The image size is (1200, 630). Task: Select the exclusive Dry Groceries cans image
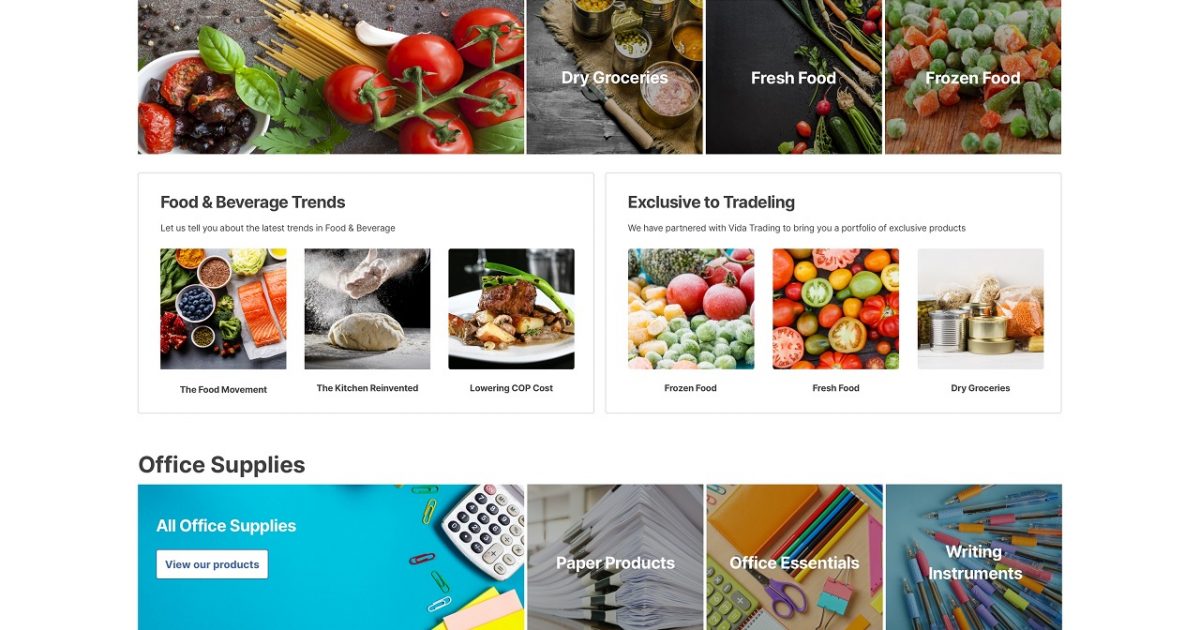(980, 309)
